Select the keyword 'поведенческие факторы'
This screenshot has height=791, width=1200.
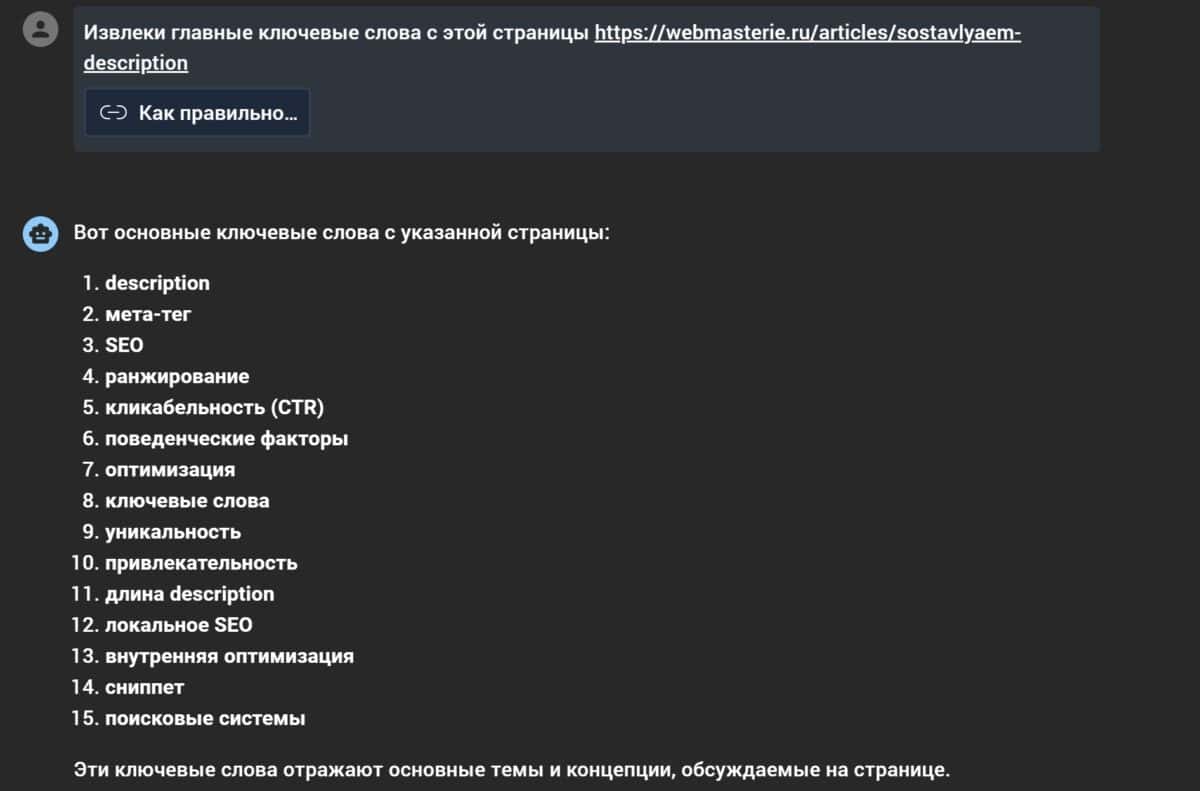point(225,439)
